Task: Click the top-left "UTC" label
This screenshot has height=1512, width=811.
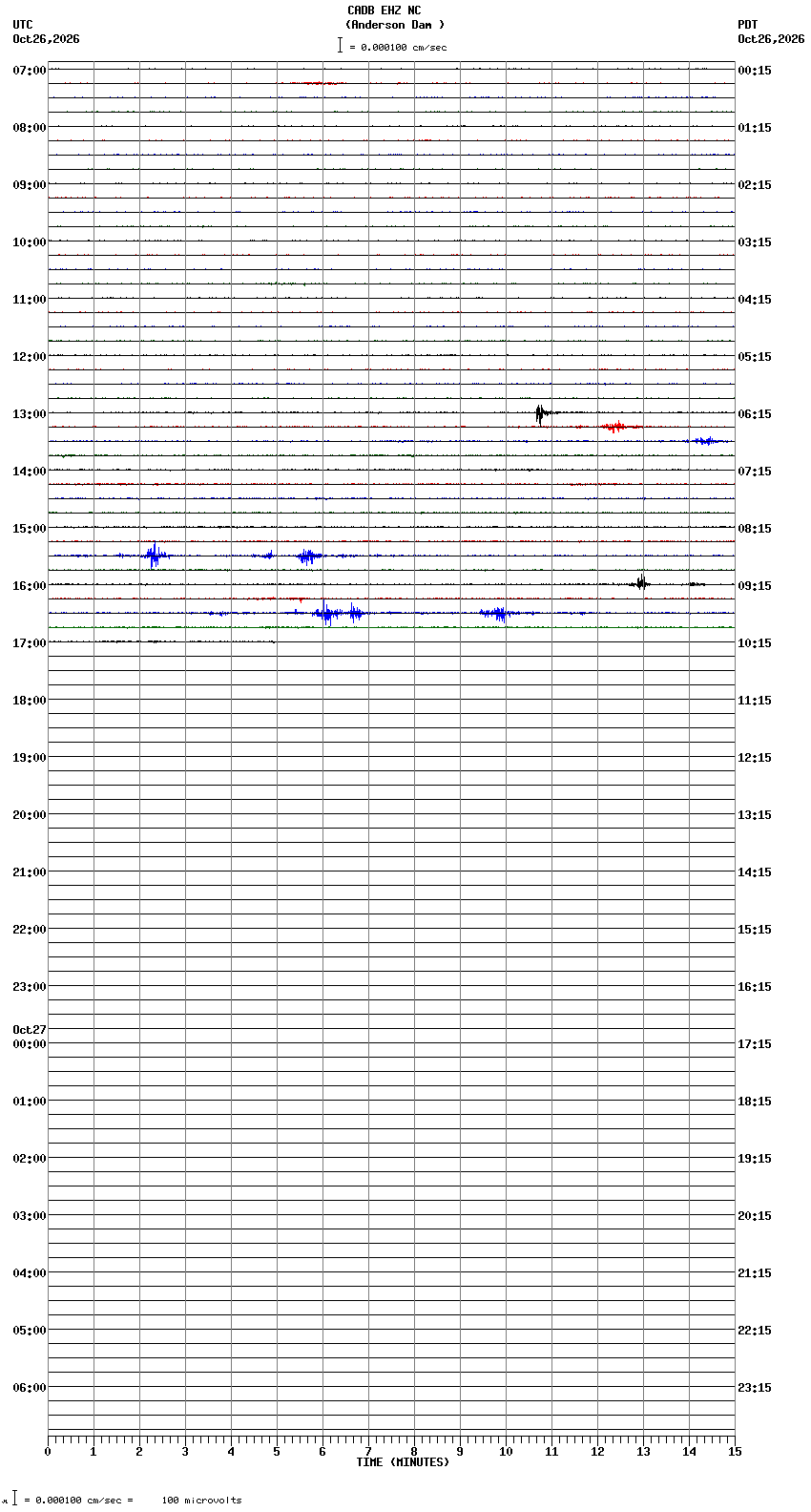Action: click(23, 25)
